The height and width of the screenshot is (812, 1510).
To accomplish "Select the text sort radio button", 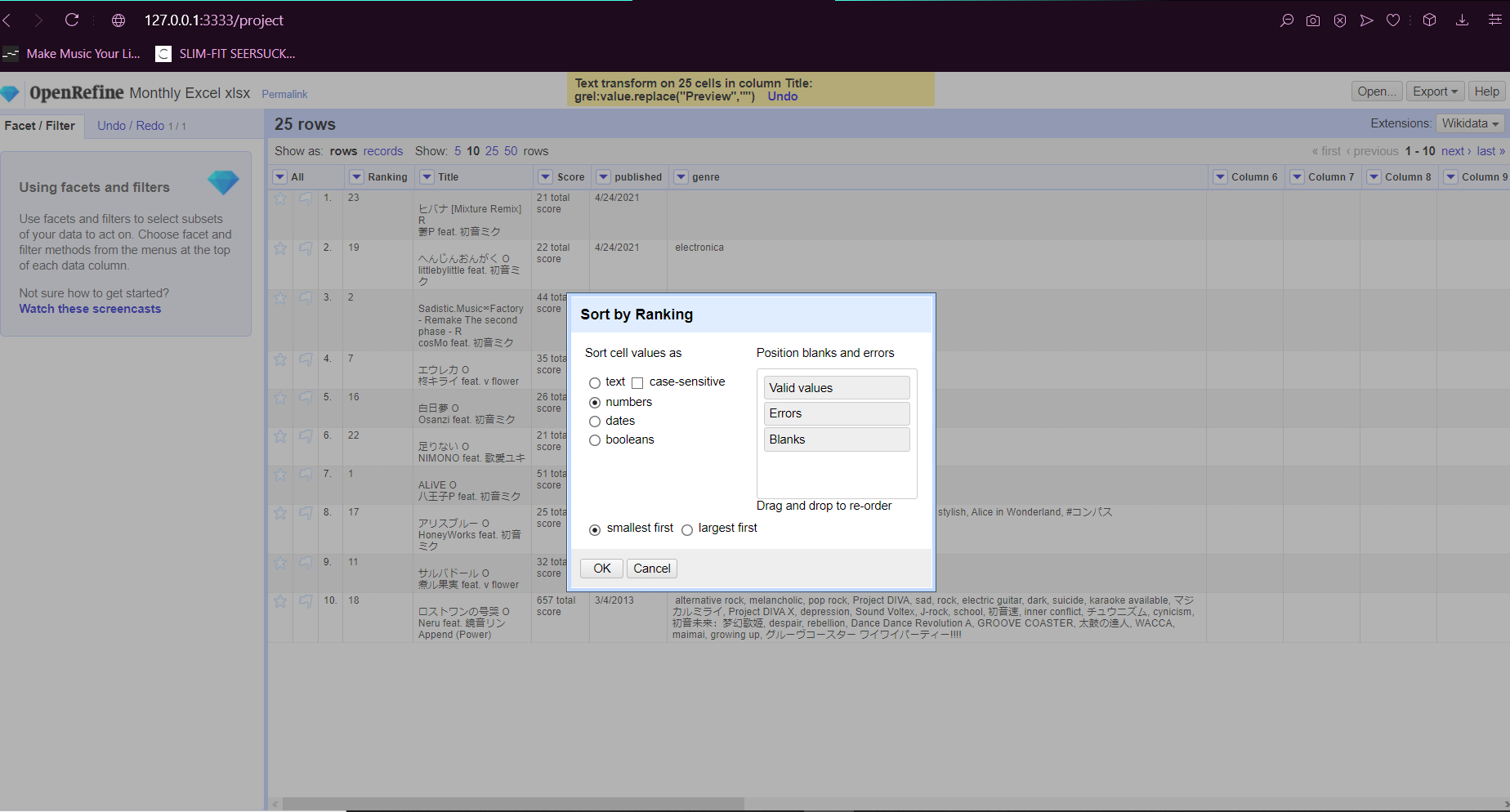I will [x=595, y=382].
